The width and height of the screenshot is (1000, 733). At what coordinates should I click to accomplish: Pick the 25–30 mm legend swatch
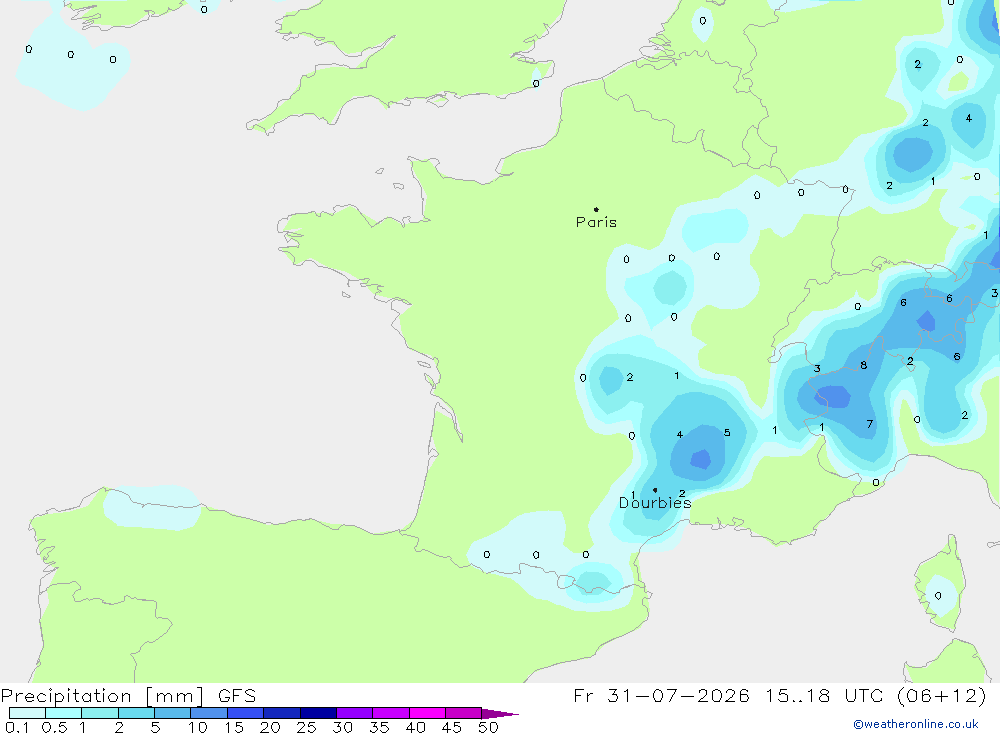tap(318, 713)
